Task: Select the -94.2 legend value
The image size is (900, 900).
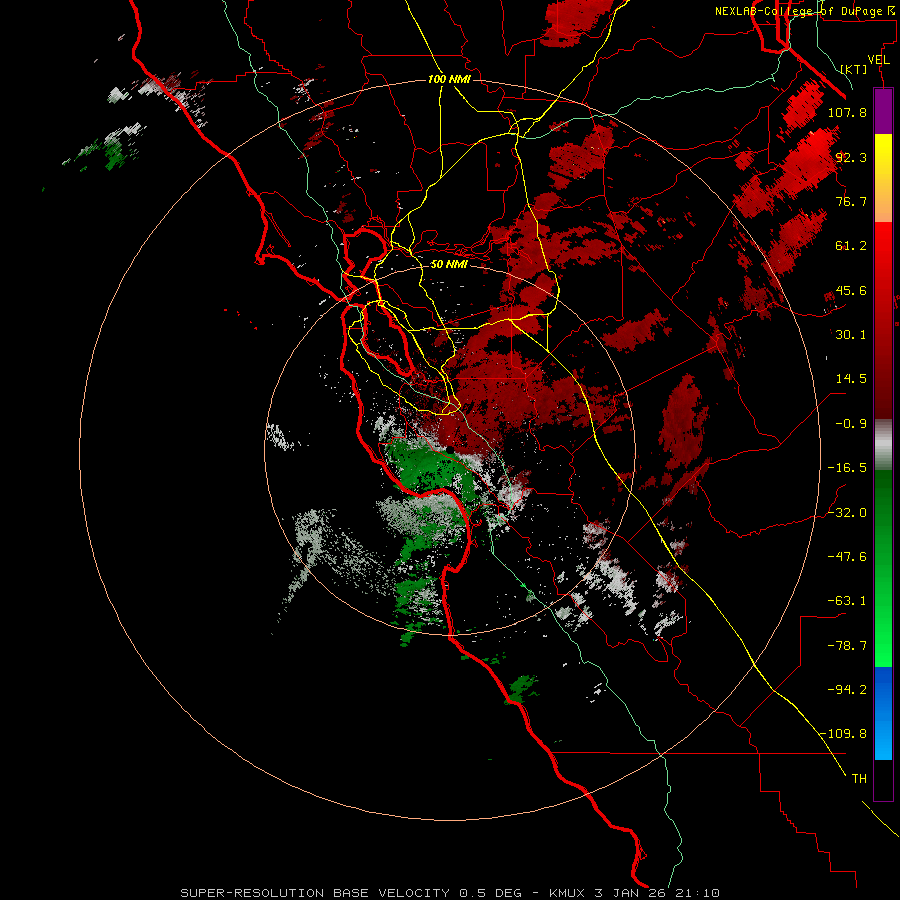Action: point(847,690)
